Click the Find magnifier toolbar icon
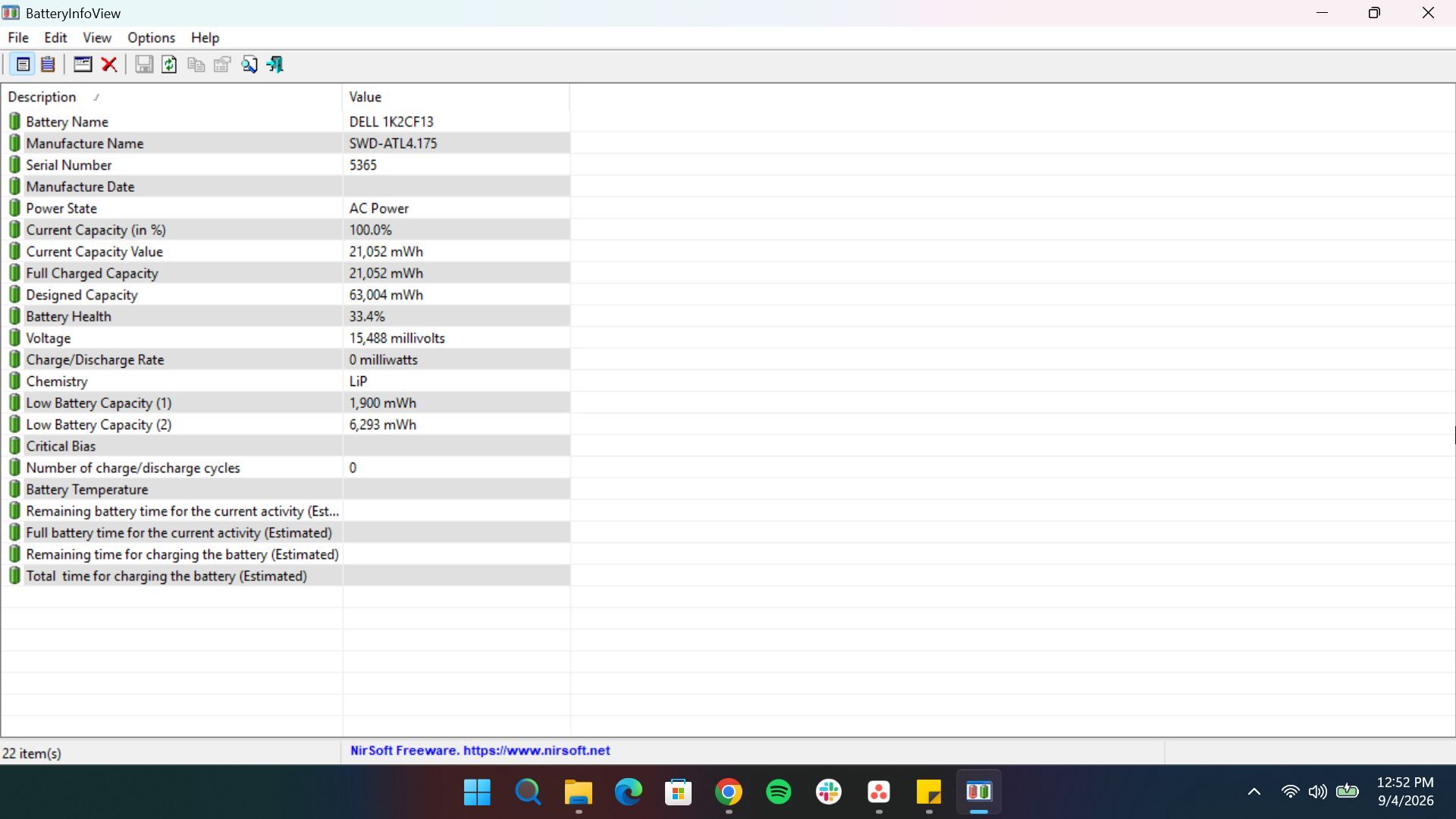 click(249, 64)
